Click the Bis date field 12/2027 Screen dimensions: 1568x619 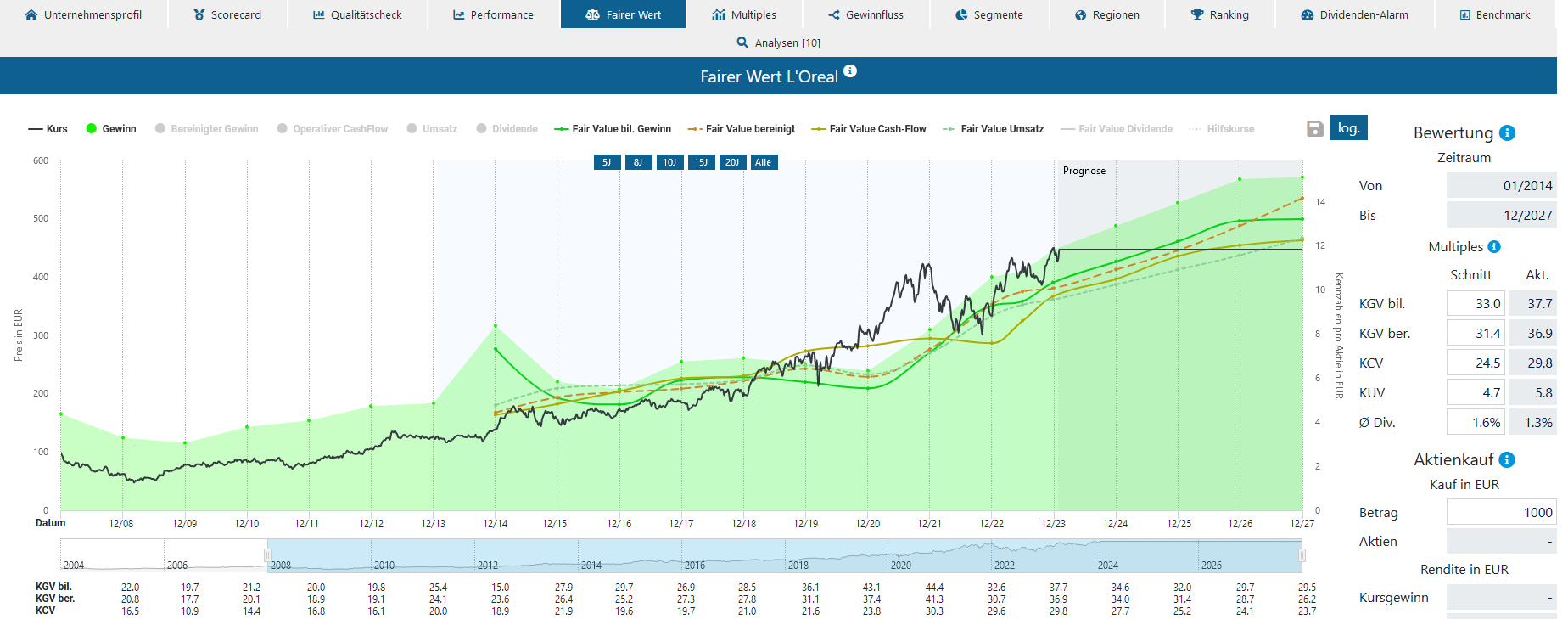click(x=1501, y=215)
